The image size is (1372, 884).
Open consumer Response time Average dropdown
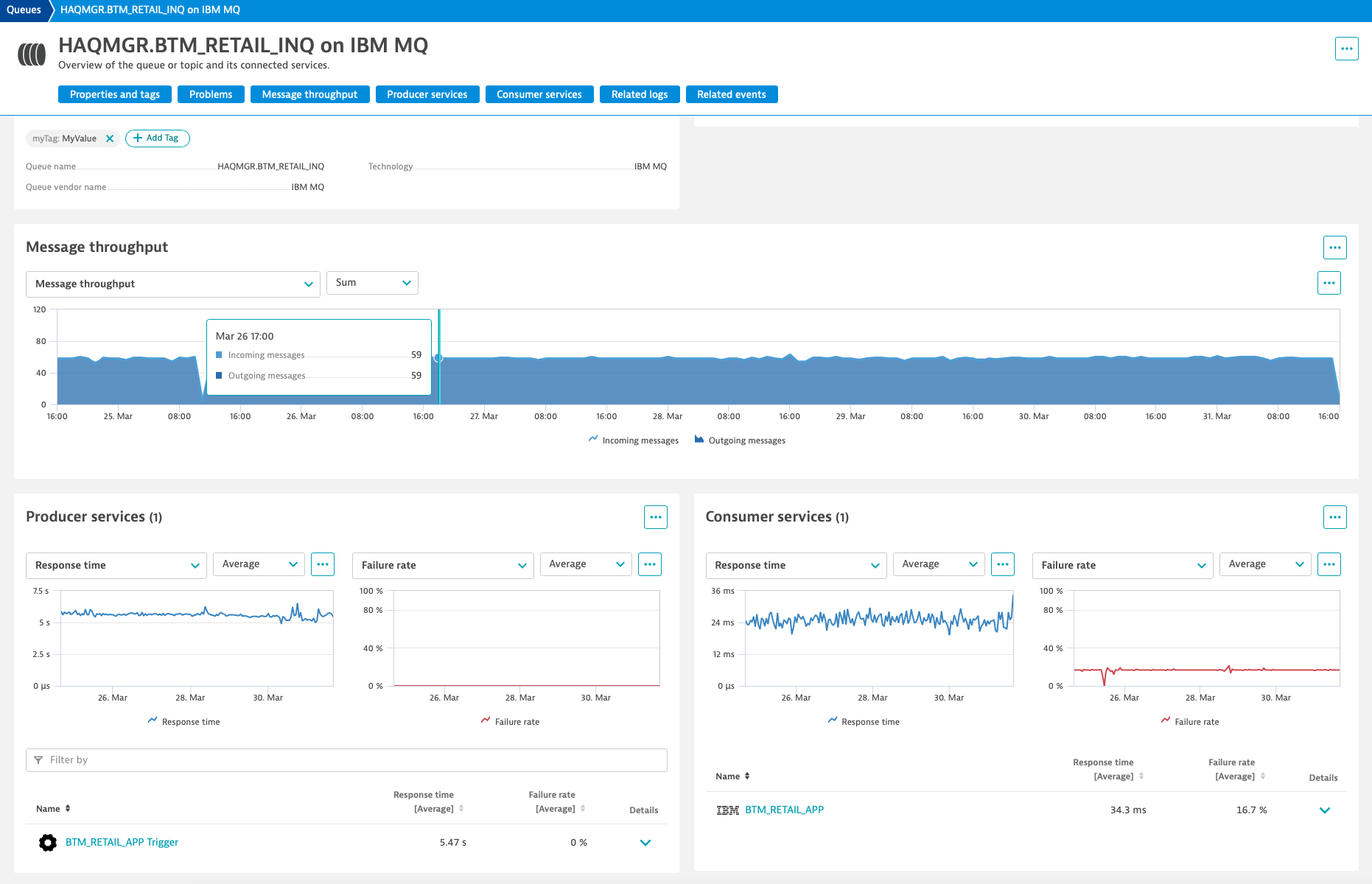coord(939,564)
